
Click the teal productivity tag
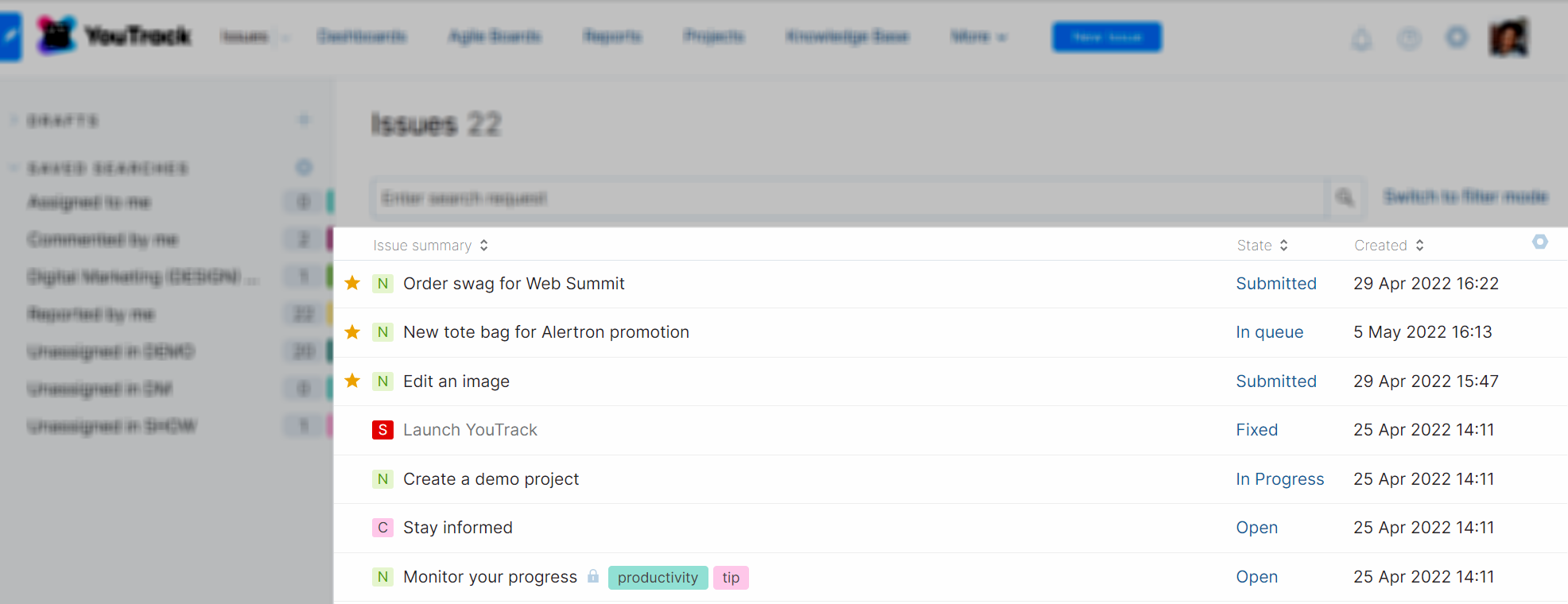pos(658,578)
